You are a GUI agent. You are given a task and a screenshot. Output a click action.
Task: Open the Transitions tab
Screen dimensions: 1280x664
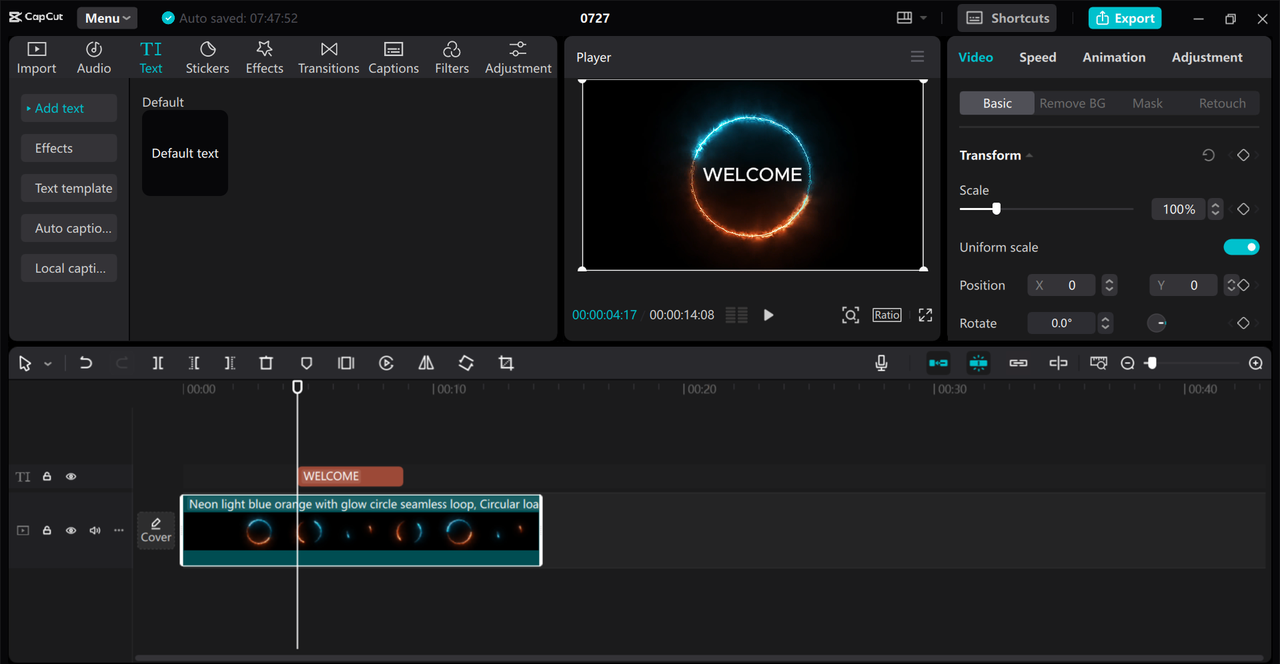point(328,58)
